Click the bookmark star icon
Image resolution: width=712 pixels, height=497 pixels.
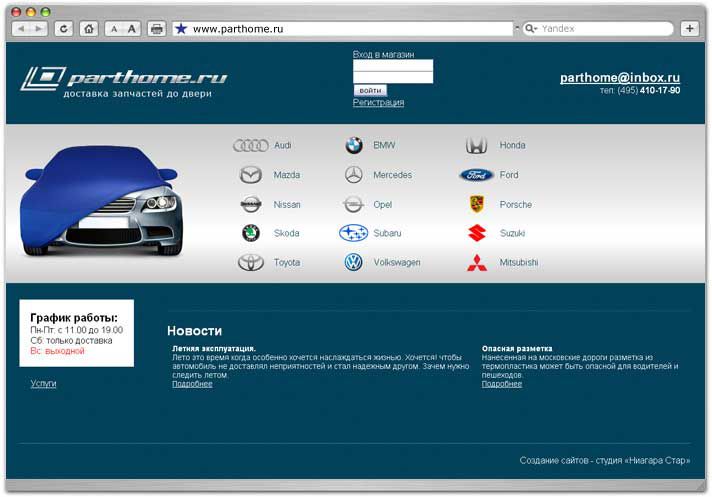(x=181, y=29)
